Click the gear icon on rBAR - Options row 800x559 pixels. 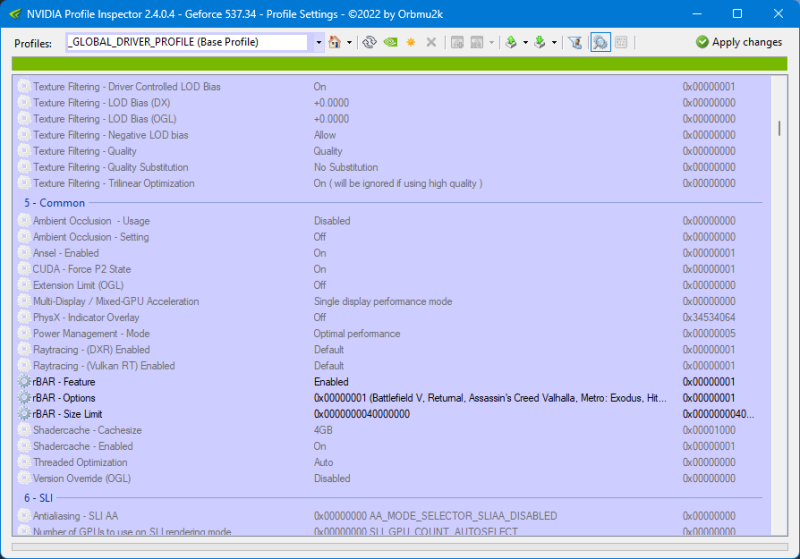(x=24, y=397)
